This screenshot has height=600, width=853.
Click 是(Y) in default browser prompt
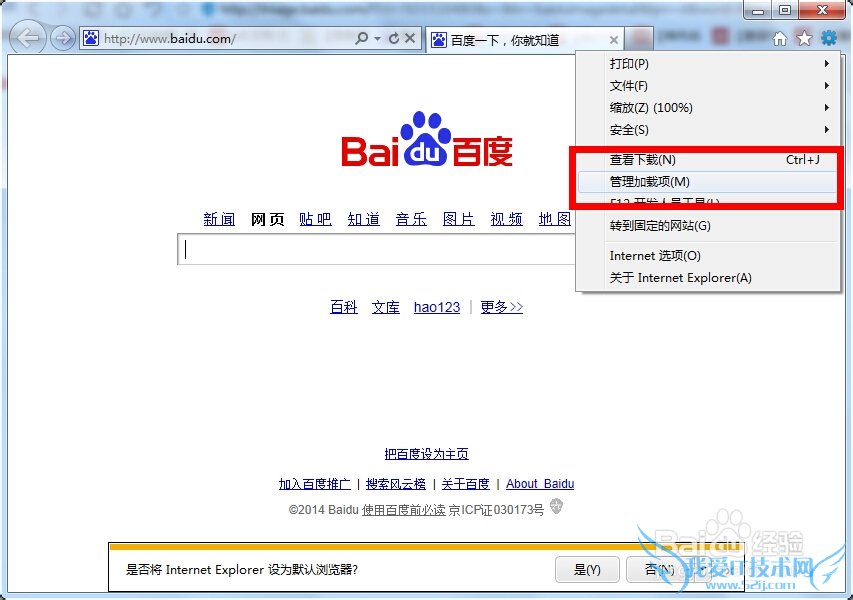pyautogui.click(x=587, y=570)
